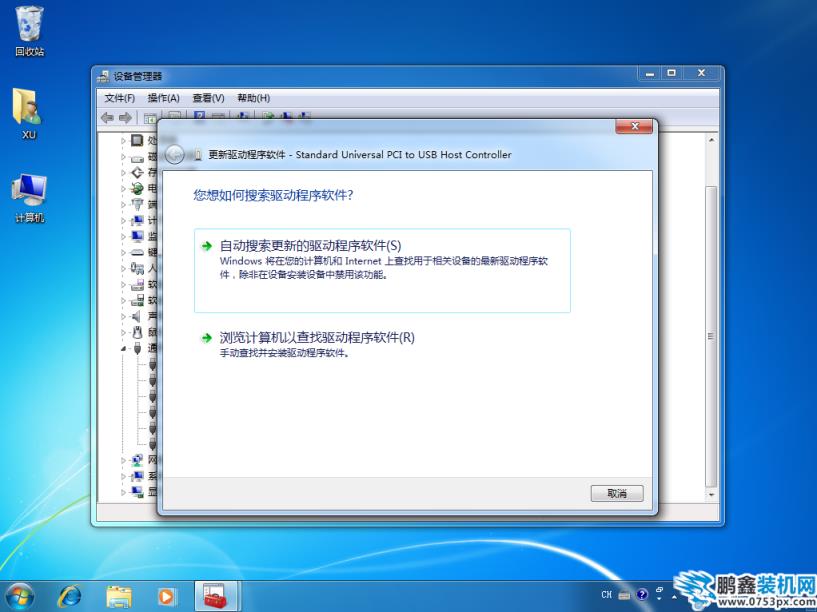Viewport: 817px width, 612px height.
Task: Click the blue Help icon in Device Manager toolbar
Action: [199, 116]
